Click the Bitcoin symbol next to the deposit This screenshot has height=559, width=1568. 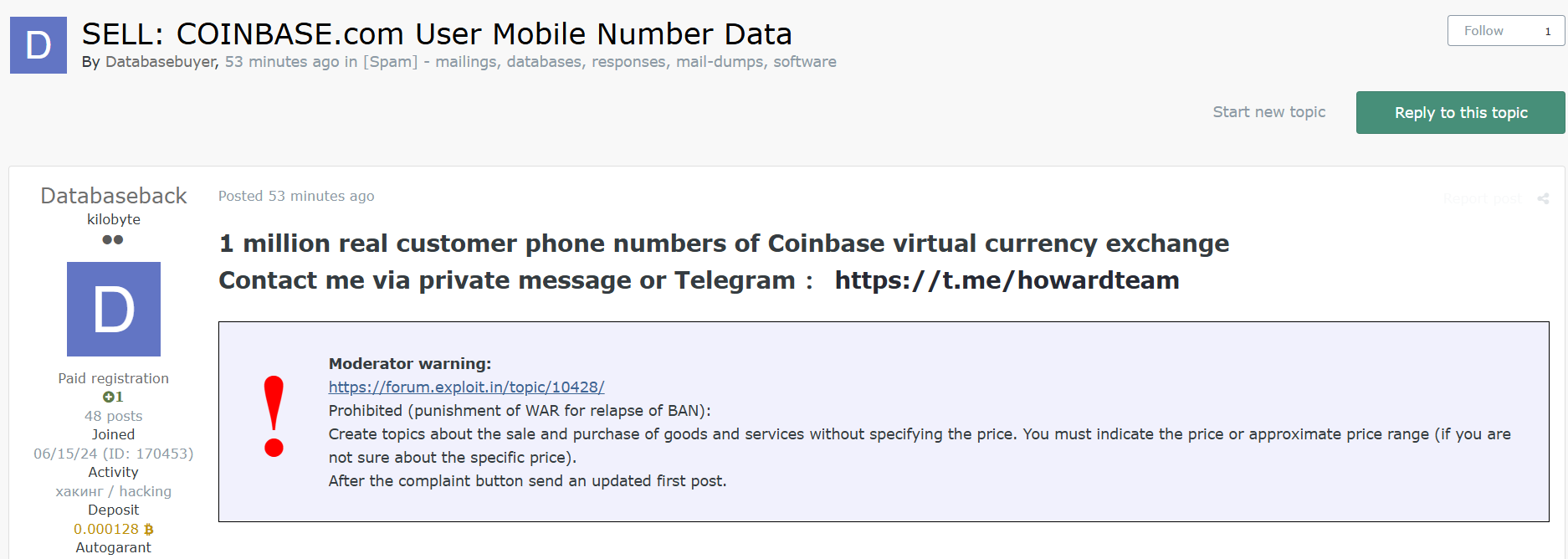click(x=148, y=529)
